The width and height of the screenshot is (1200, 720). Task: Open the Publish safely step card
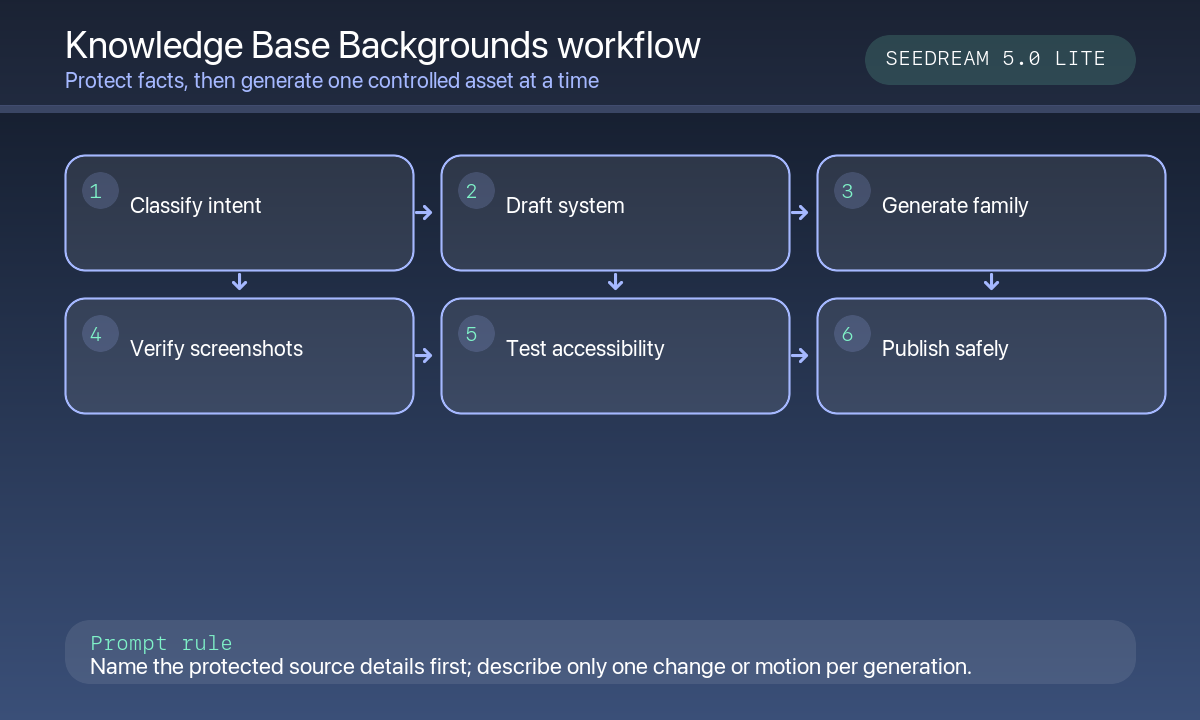click(991, 356)
